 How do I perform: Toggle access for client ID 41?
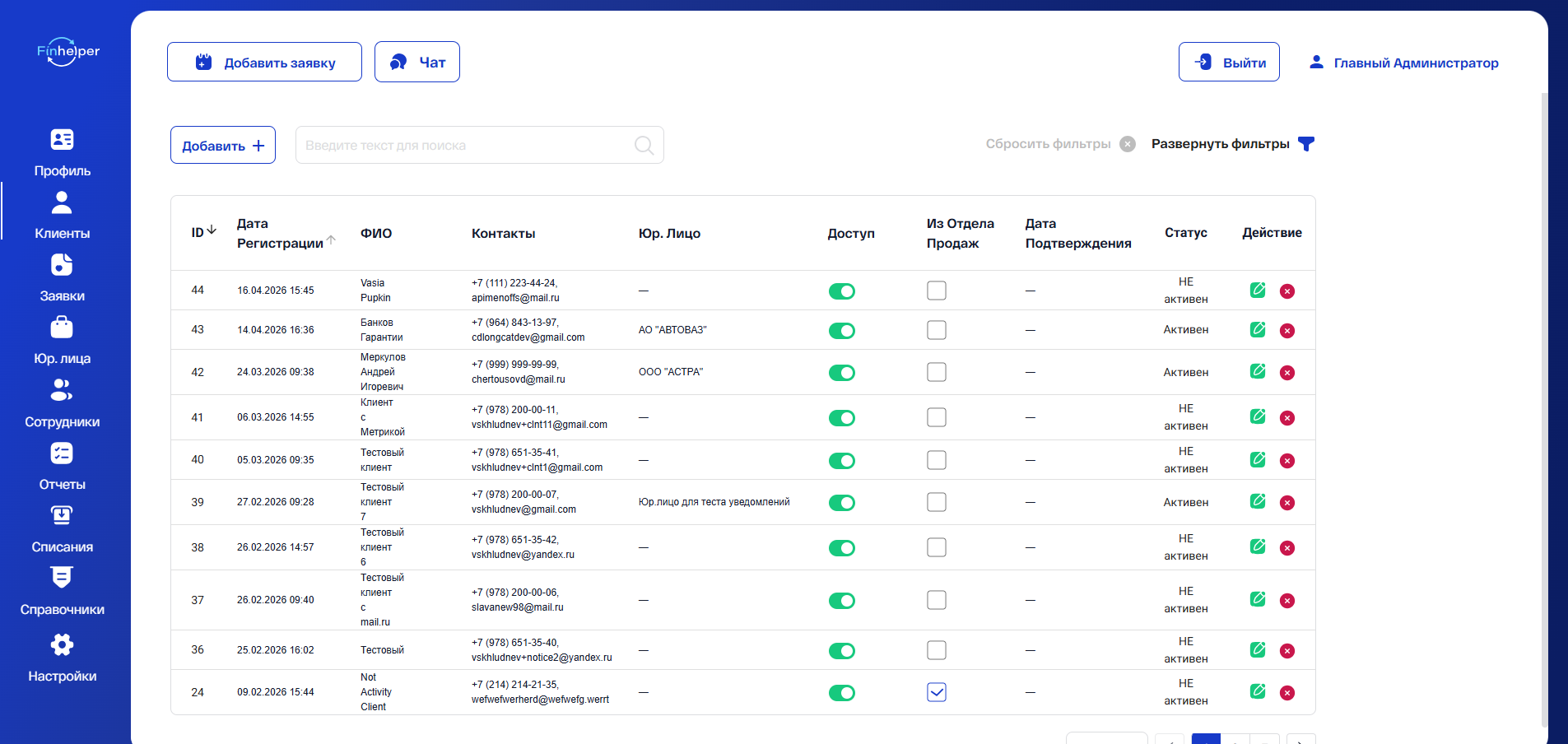(x=842, y=418)
